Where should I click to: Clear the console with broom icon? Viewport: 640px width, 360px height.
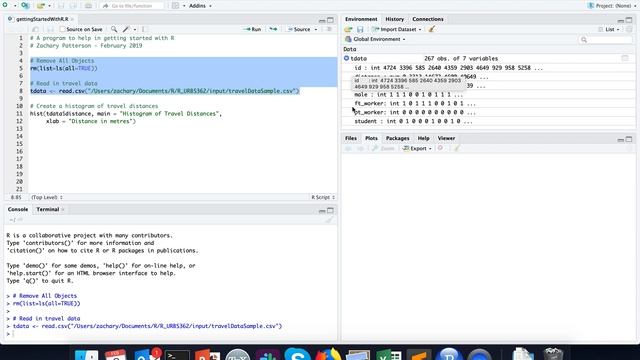[x=329, y=220]
